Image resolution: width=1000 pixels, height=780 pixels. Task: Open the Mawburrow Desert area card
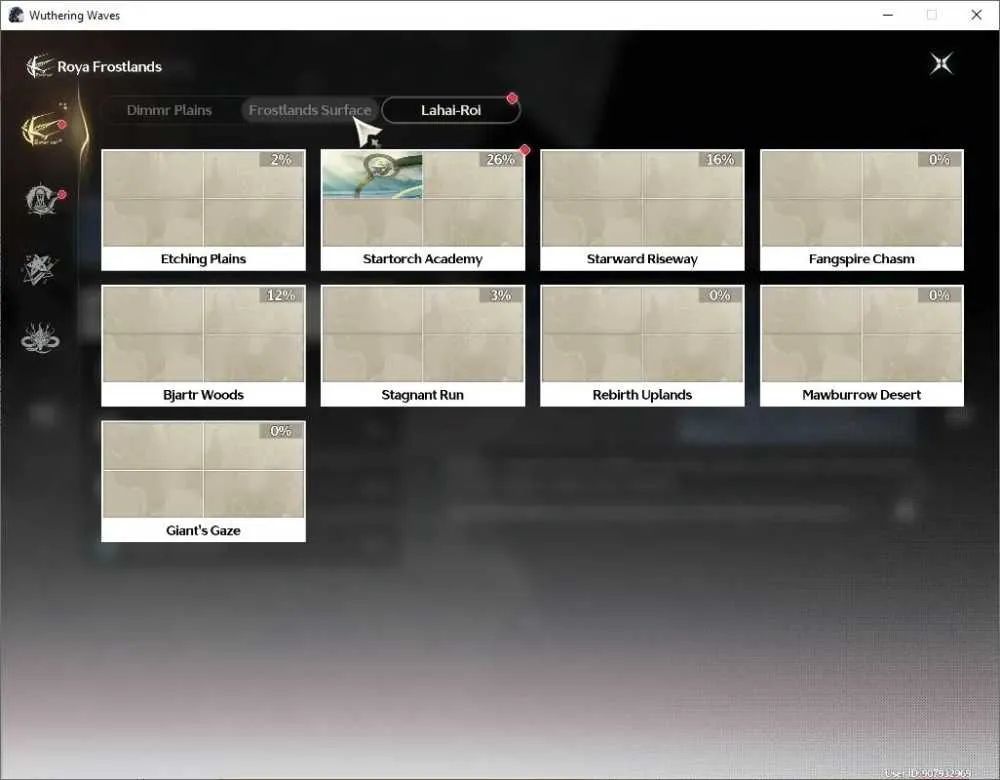pos(862,346)
